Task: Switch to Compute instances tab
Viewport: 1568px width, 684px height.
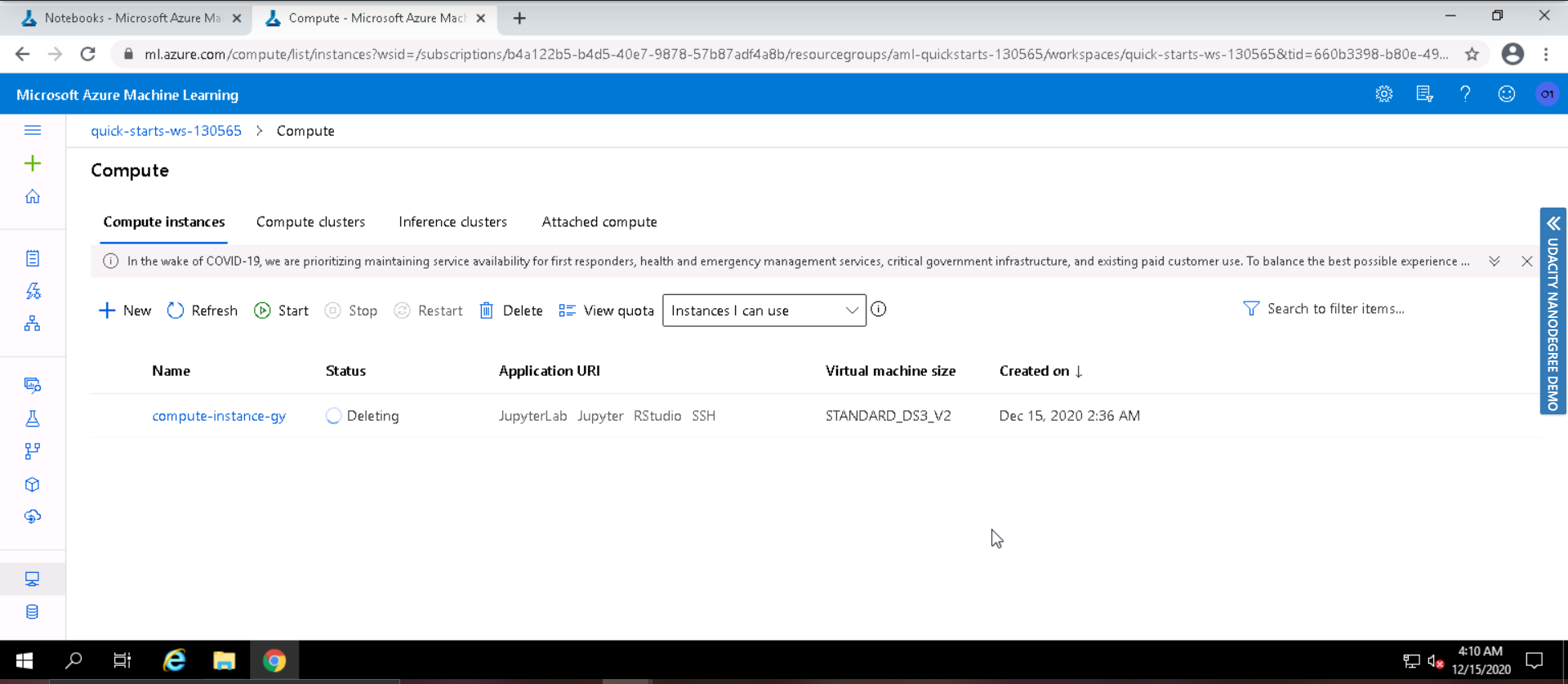Action: click(164, 221)
